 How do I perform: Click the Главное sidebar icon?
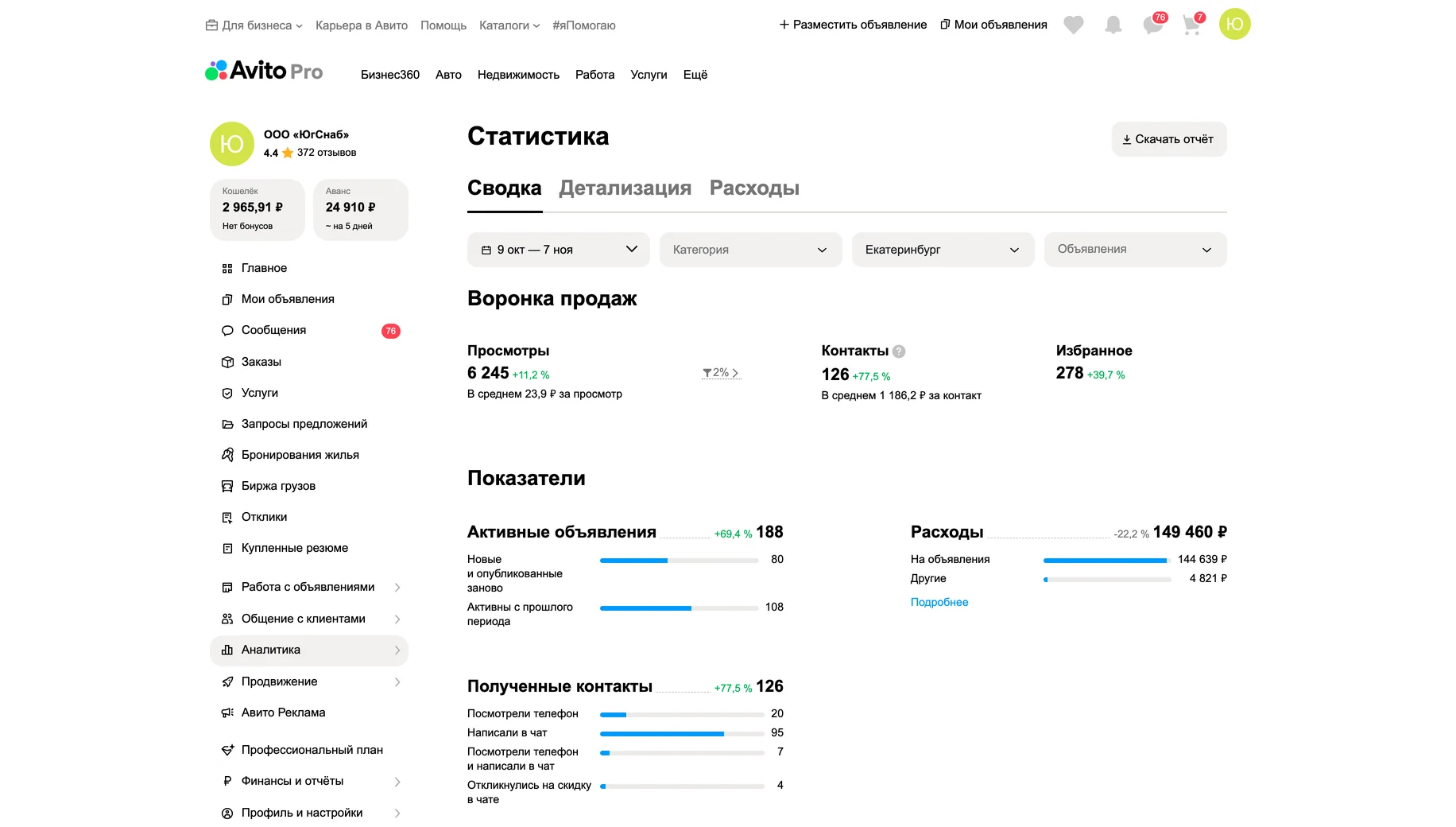click(x=227, y=269)
